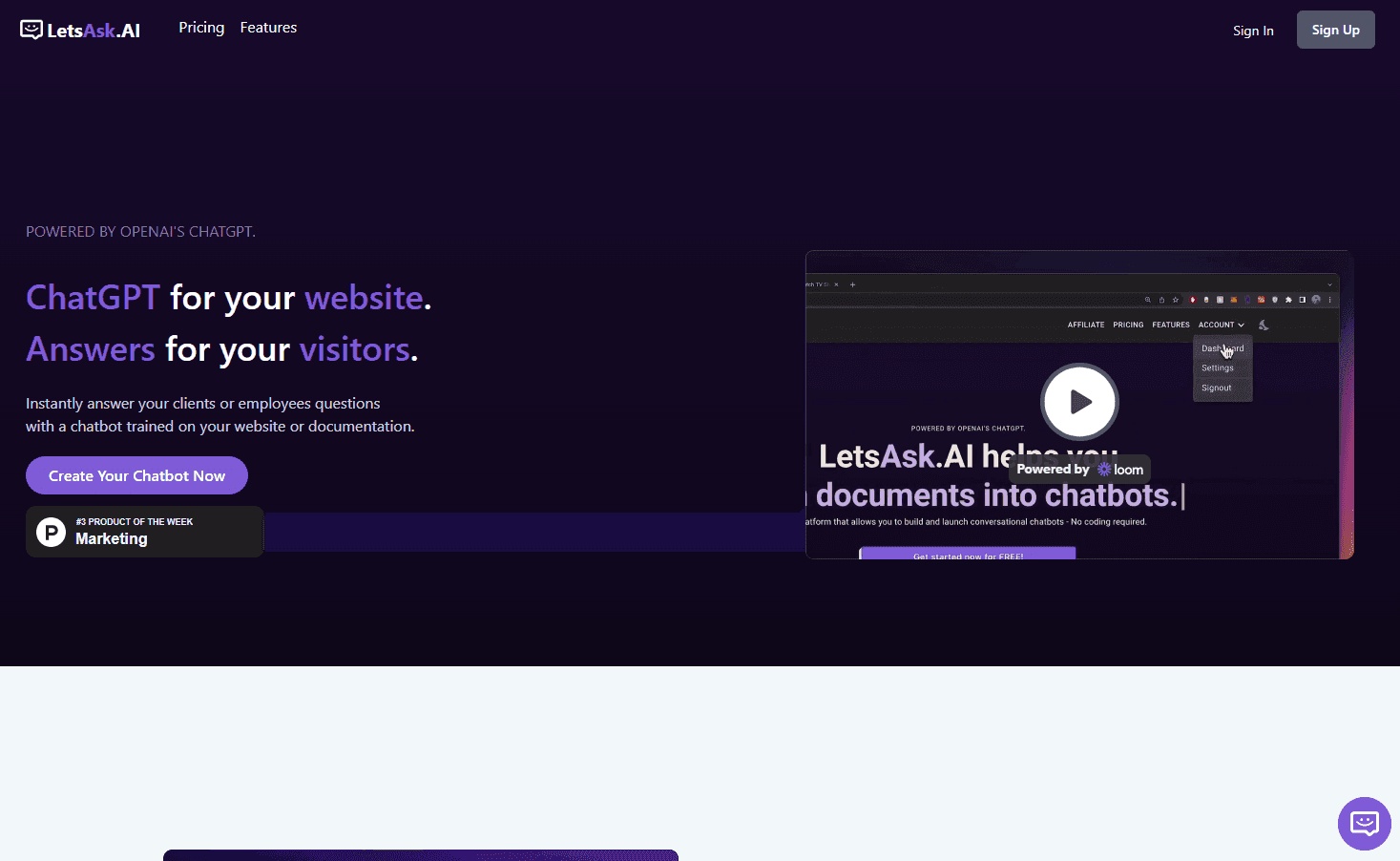Click the video thumbnail heading text

[995, 475]
